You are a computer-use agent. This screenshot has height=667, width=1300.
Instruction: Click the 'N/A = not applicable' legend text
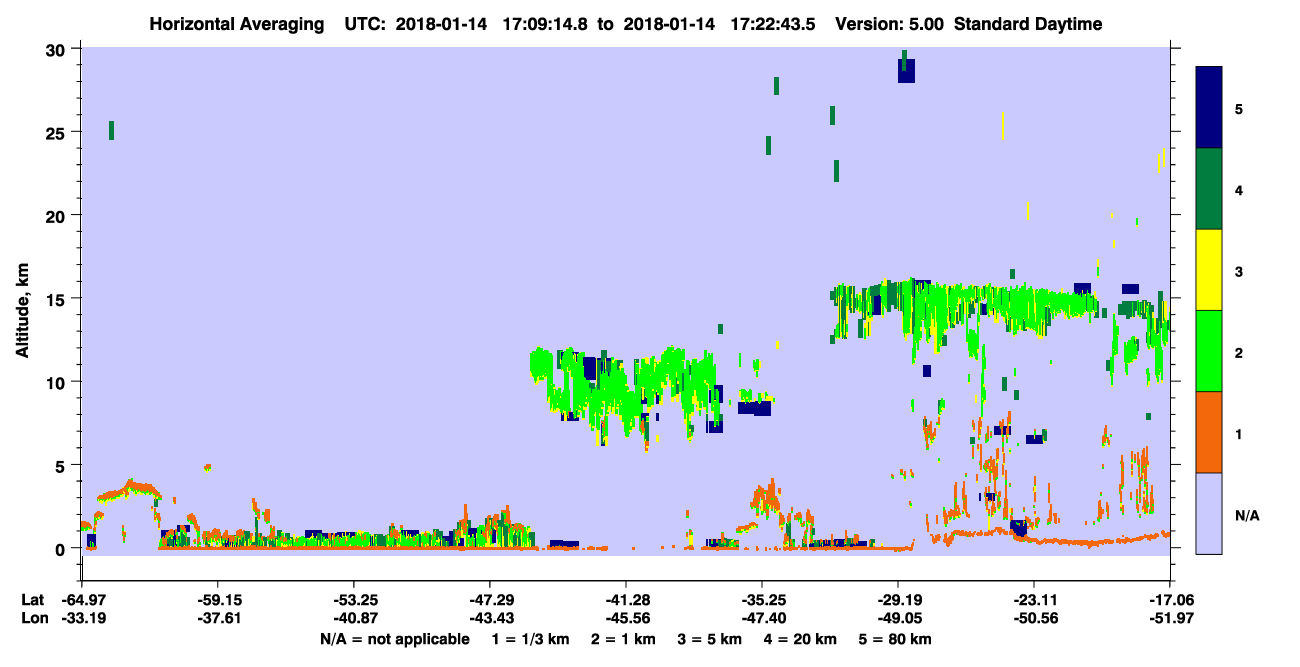(394, 639)
